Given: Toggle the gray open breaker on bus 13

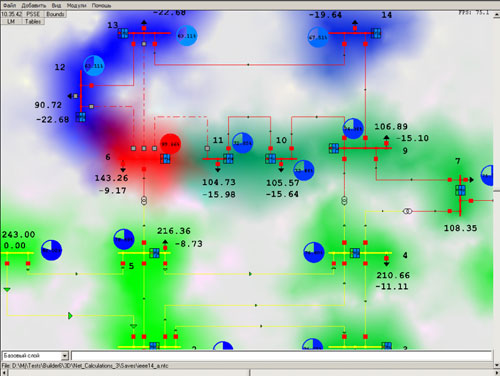Looking at the screenshot, I should click(144, 44).
